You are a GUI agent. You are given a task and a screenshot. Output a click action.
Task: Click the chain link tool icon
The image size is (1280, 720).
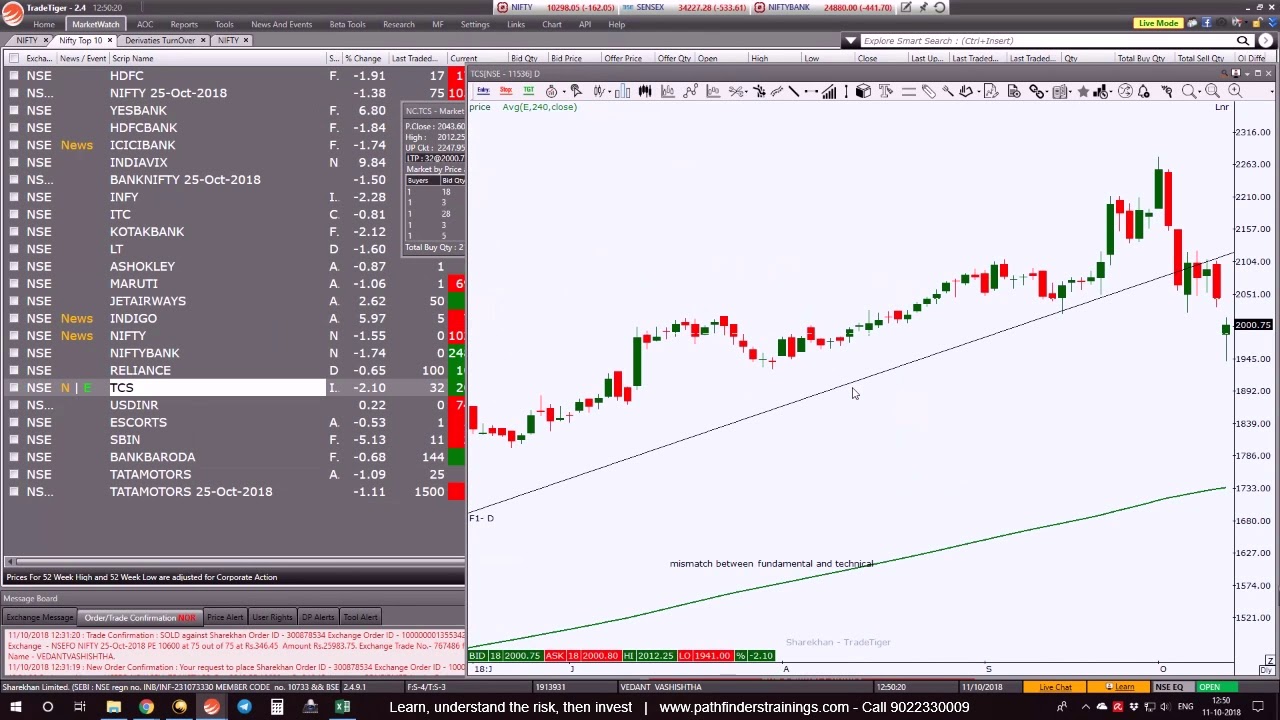click(1036, 91)
